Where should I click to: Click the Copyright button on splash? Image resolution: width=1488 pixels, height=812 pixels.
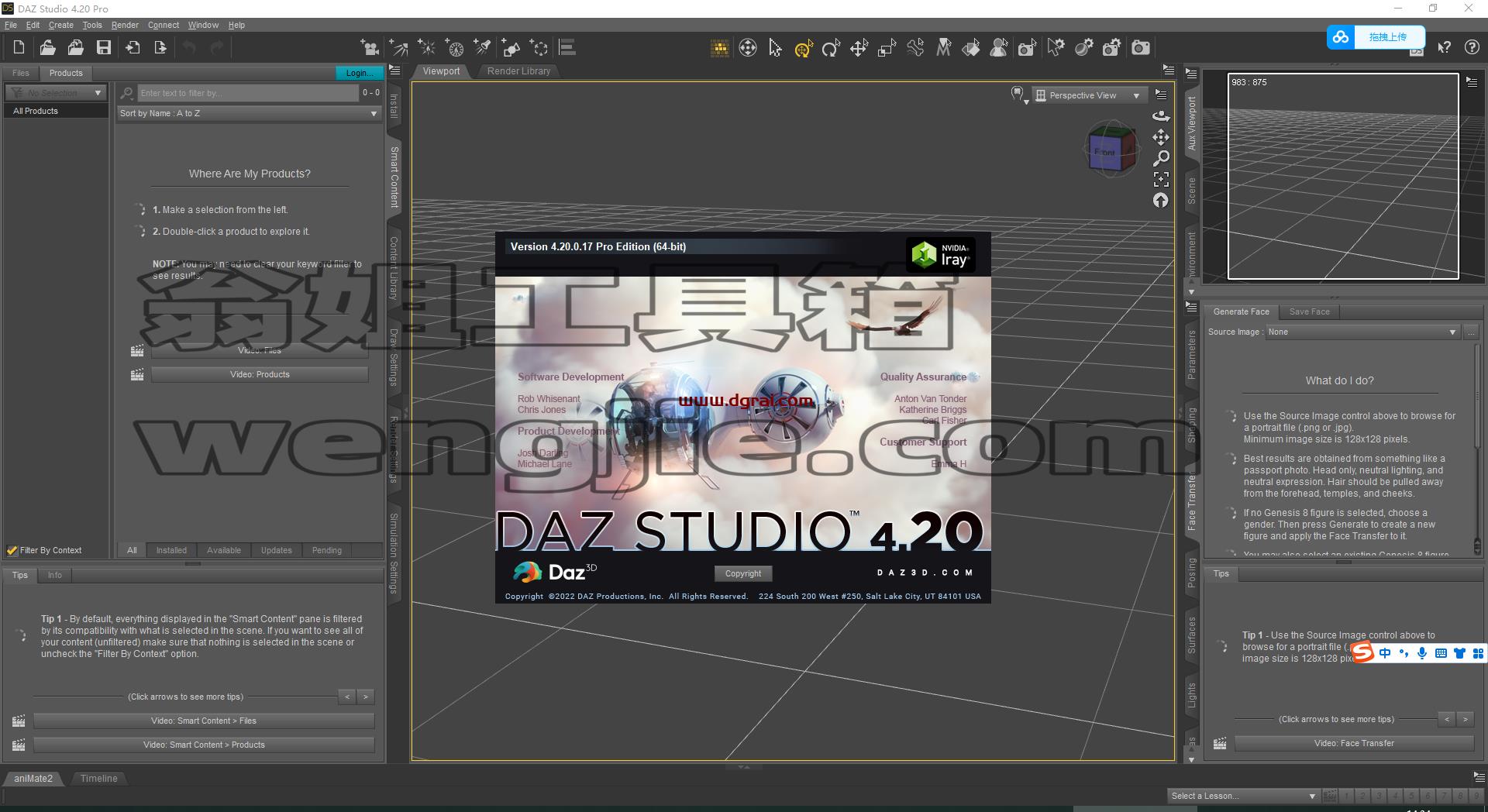(743, 573)
